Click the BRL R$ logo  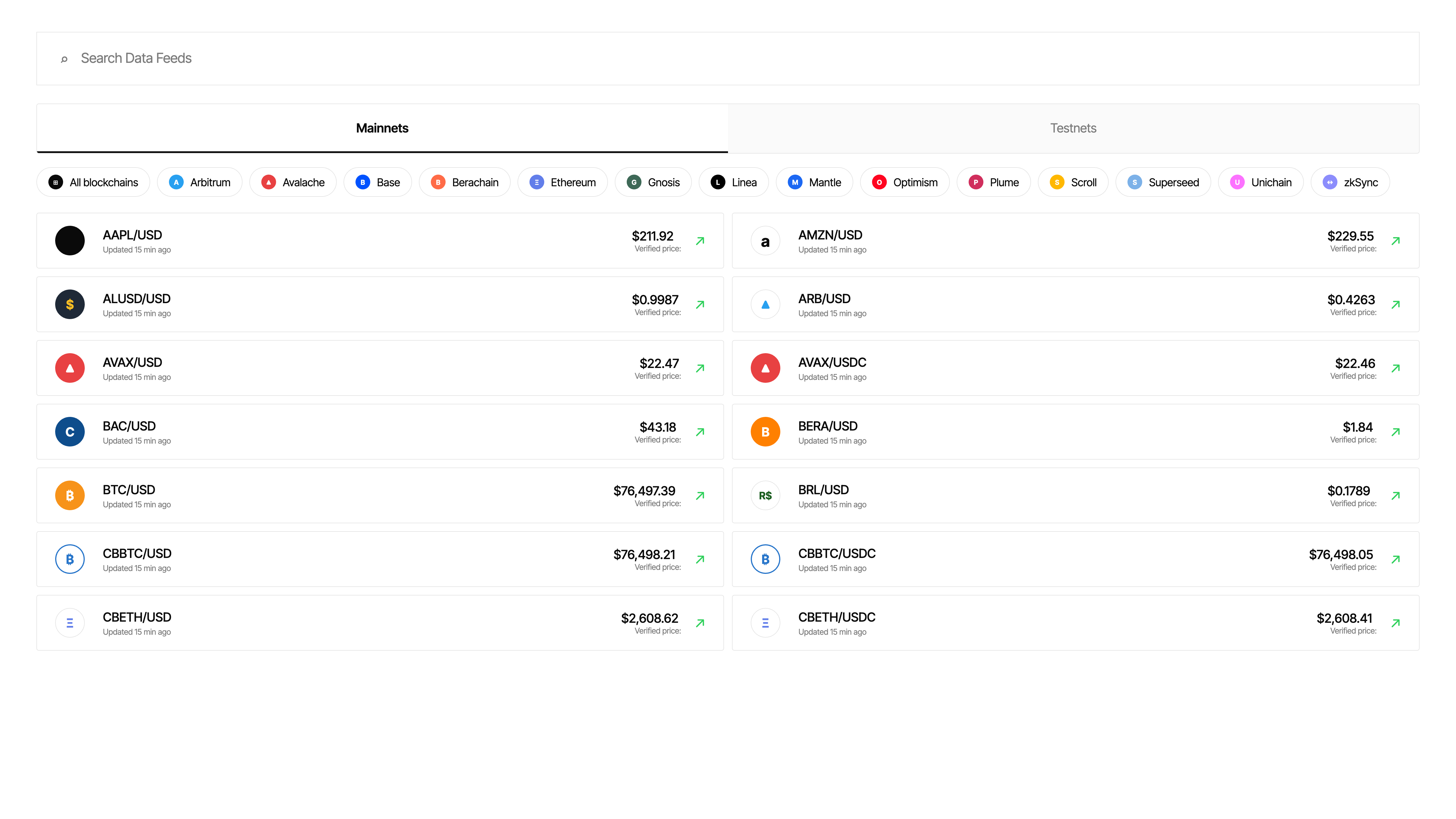click(765, 496)
